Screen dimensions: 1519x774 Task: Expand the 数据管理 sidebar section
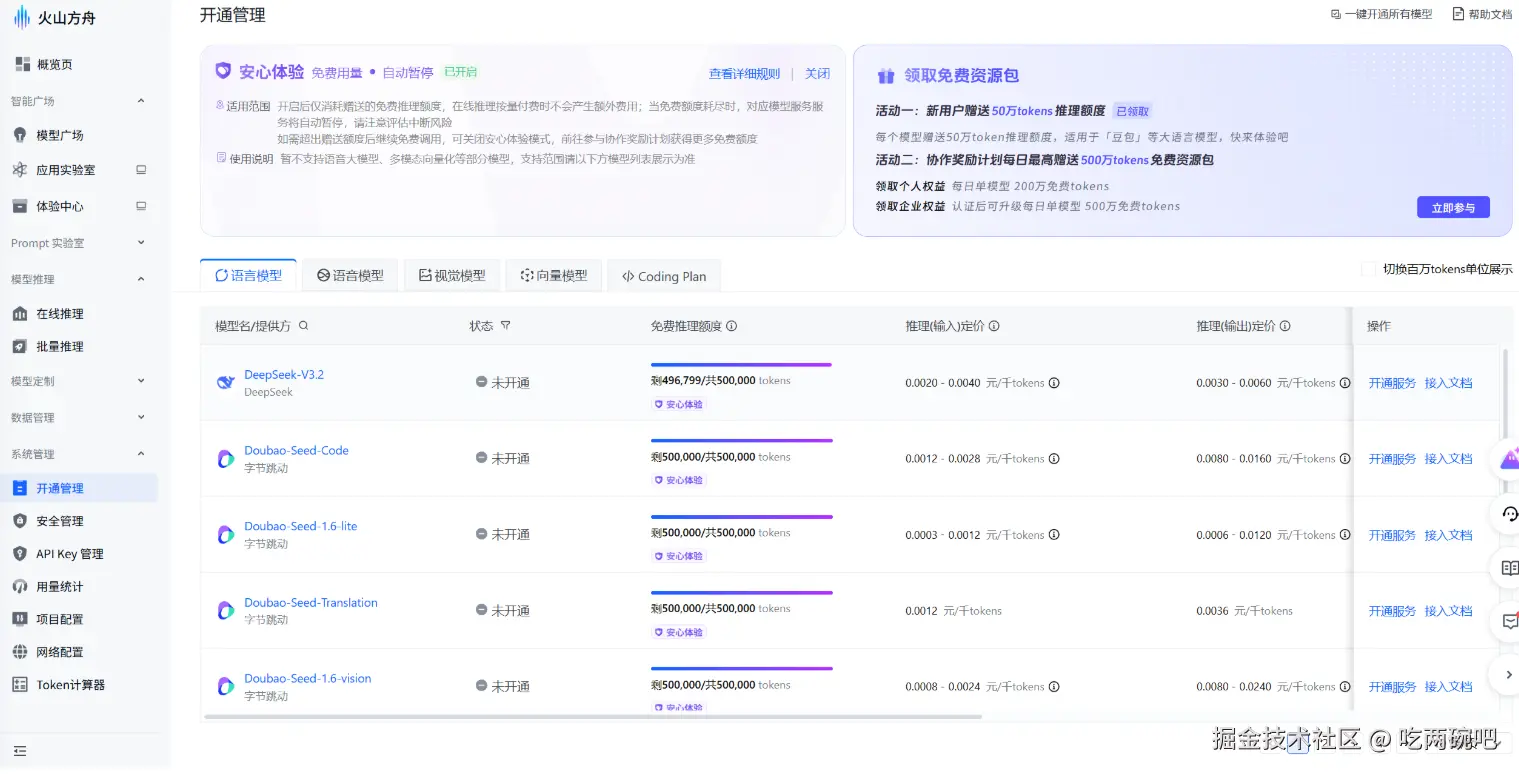[141, 417]
